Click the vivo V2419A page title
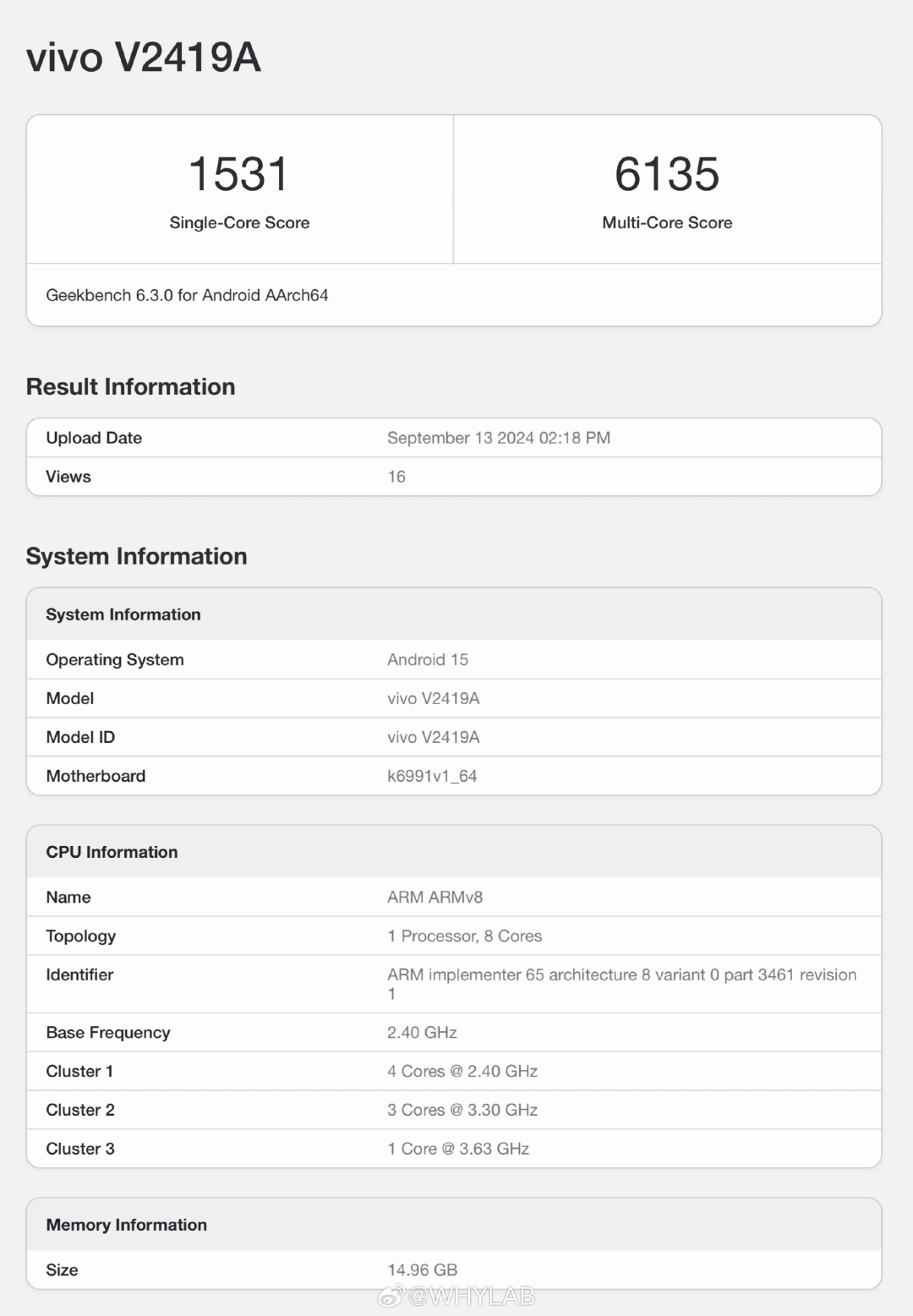Viewport: 913px width, 1316px height. 144,57
